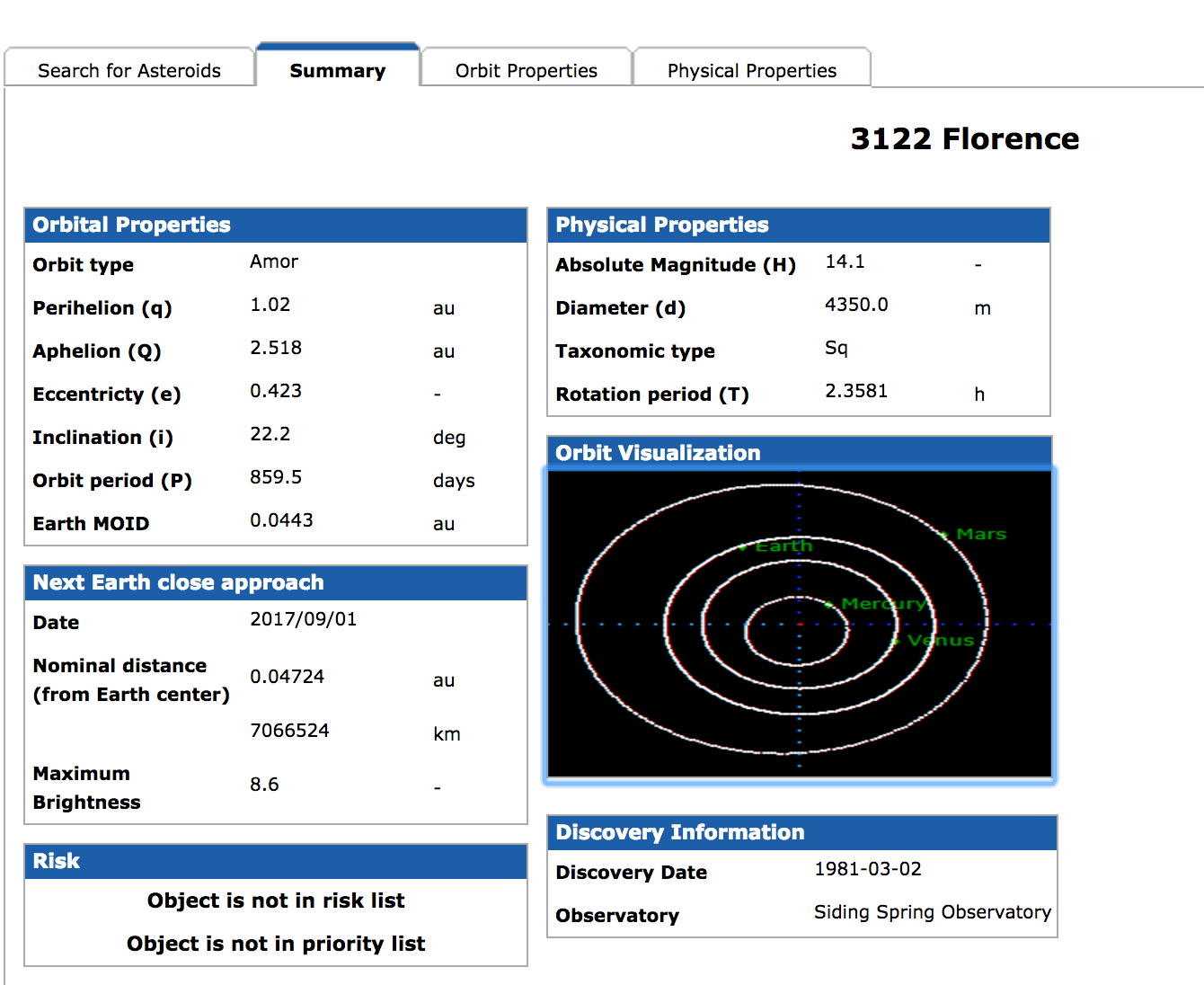Click the discovery date 1981-03-02
Image resolution: width=1204 pixels, height=985 pixels.
tap(868, 869)
